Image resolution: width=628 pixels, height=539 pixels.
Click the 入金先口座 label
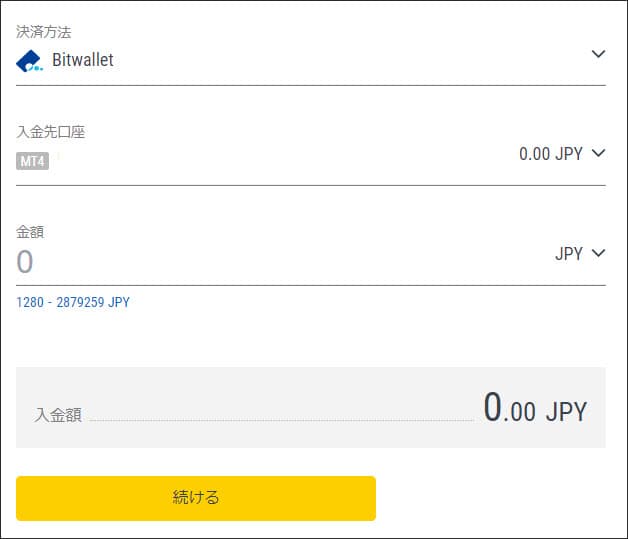[x=51, y=132]
